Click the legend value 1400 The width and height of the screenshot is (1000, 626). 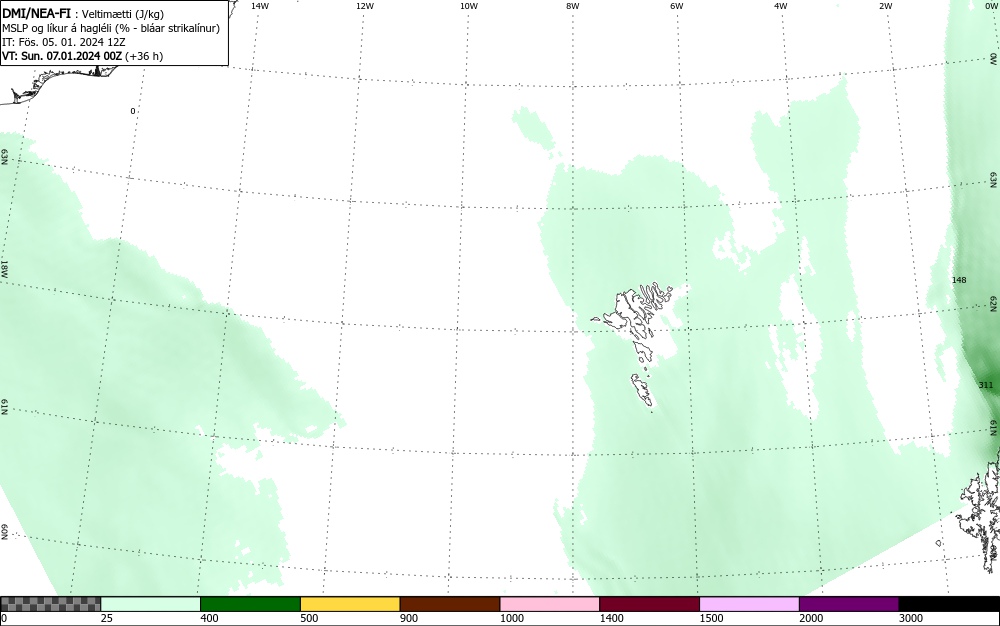point(612,618)
